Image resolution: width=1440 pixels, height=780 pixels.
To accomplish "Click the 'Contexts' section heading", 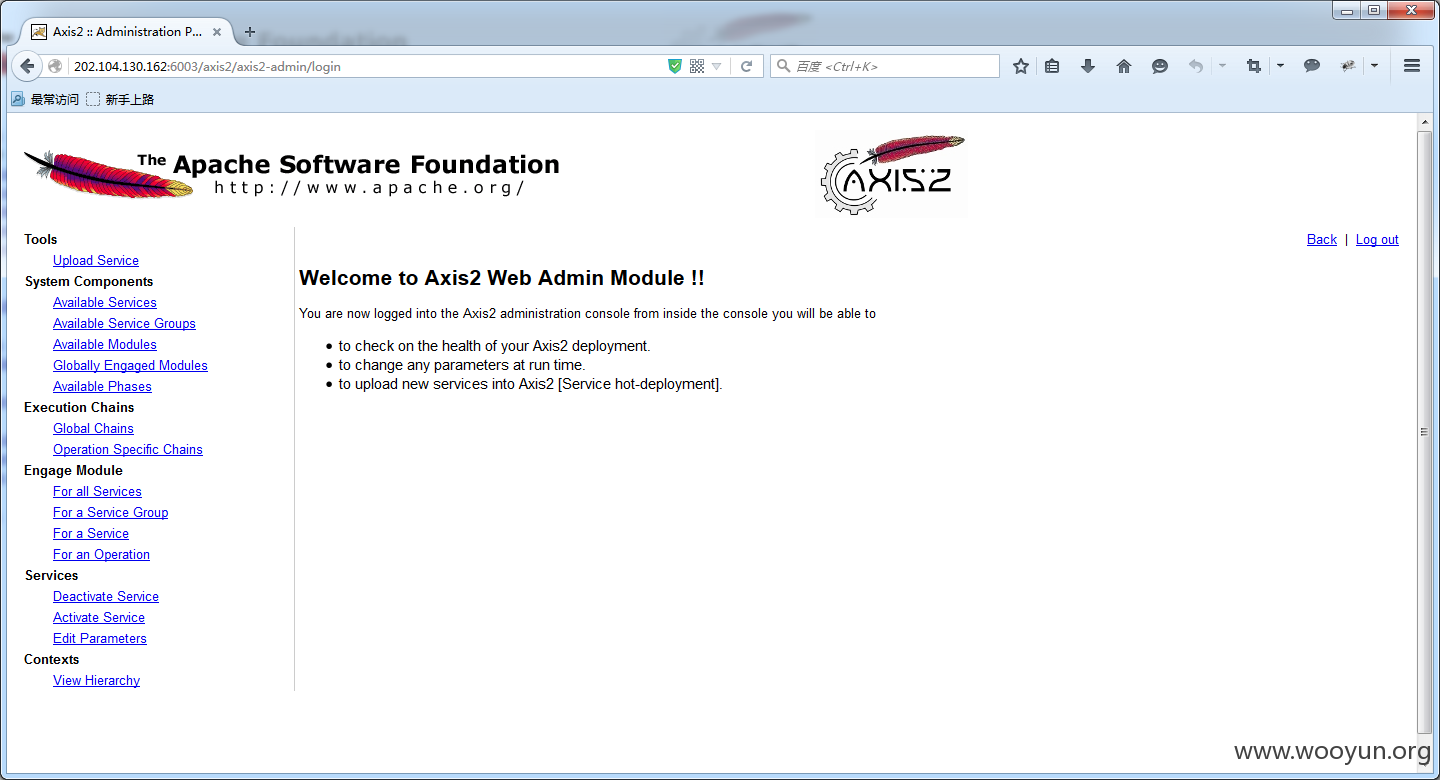I will click(x=52, y=659).
